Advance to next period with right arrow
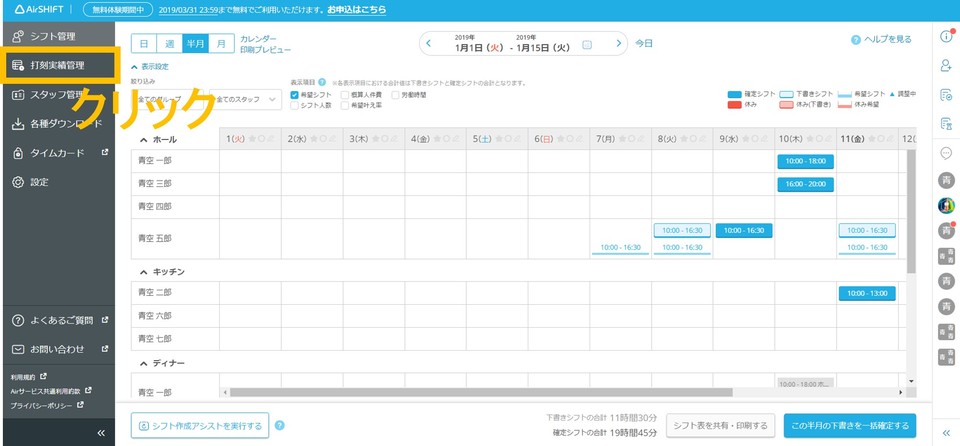Screen dimensions: 960x446 (620, 44)
